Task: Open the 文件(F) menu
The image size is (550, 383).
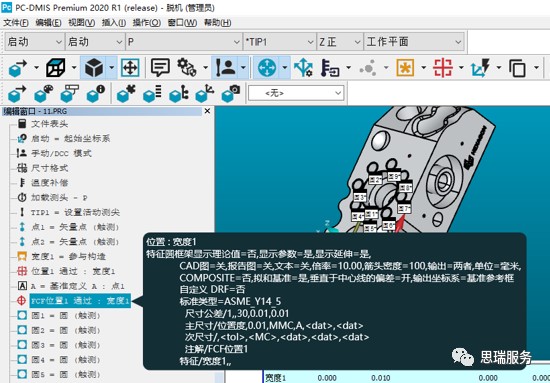Action: pyautogui.click(x=16, y=22)
